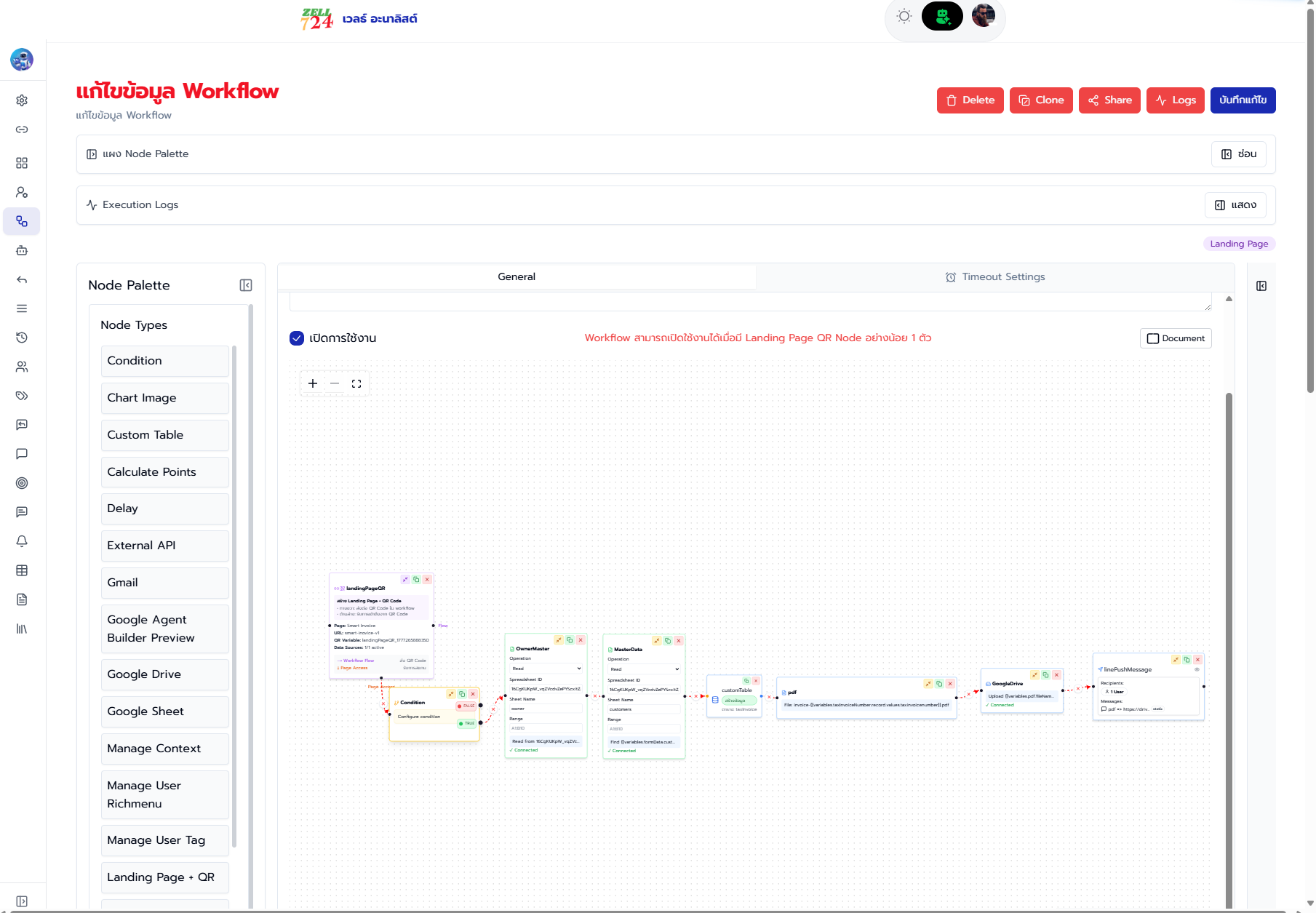Delete the GoogleDrive node with red X

pyautogui.click(x=1057, y=675)
